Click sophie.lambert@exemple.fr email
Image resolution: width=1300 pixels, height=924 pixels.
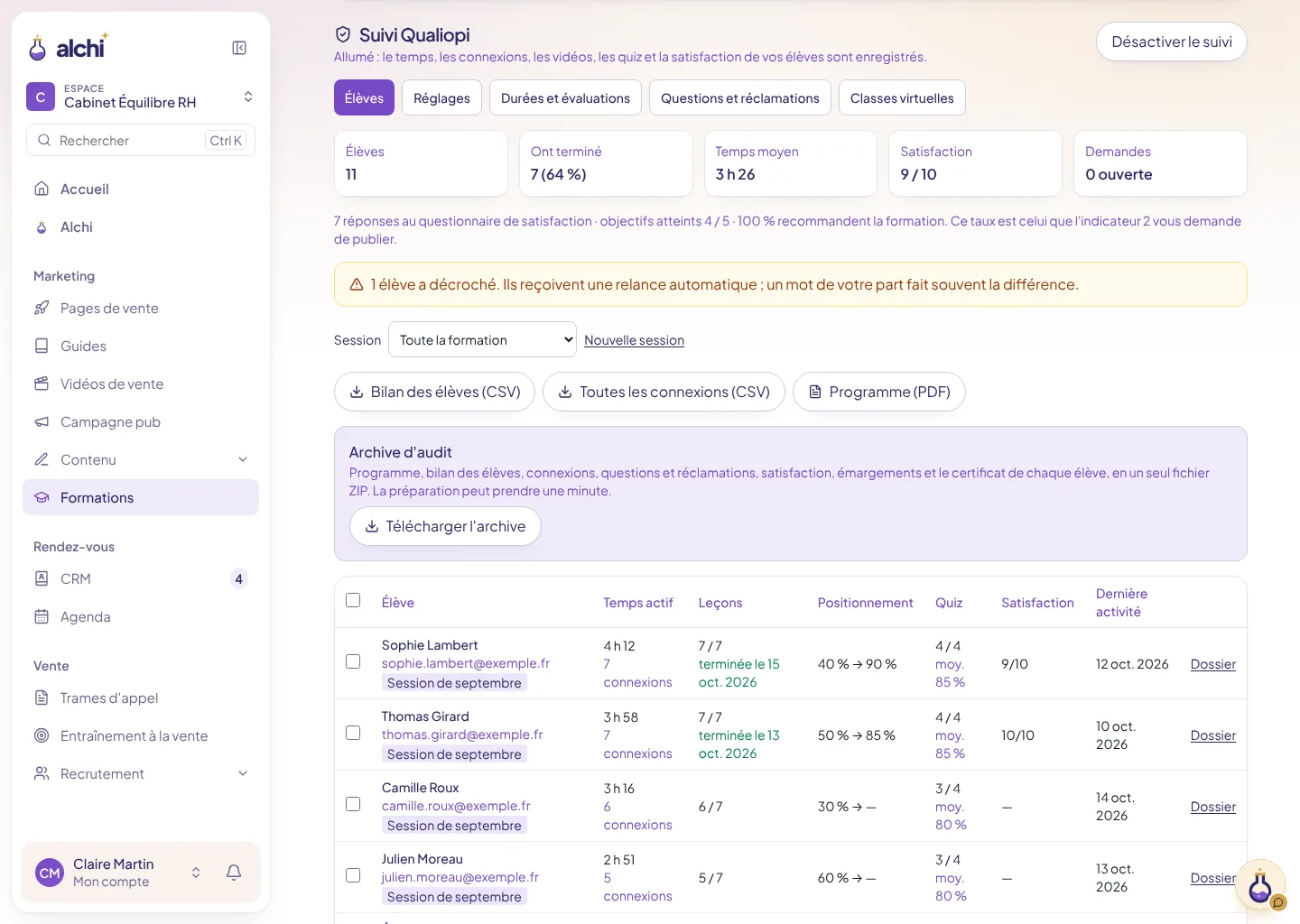[x=465, y=663]
